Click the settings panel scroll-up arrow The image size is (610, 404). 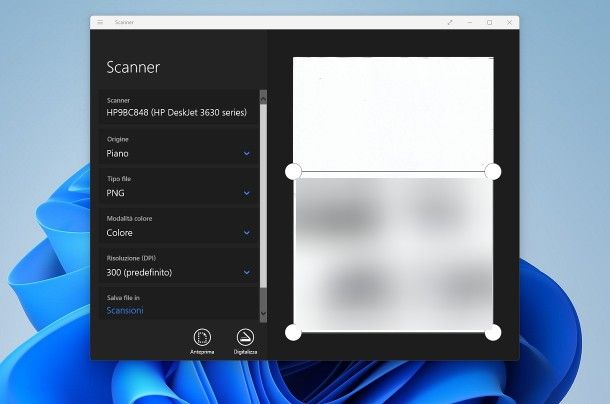[x=263, y=99]
